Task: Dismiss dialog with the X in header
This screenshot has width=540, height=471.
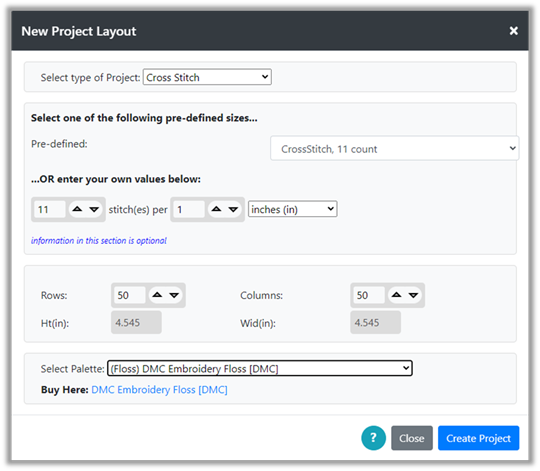Action: click(513, 31)
